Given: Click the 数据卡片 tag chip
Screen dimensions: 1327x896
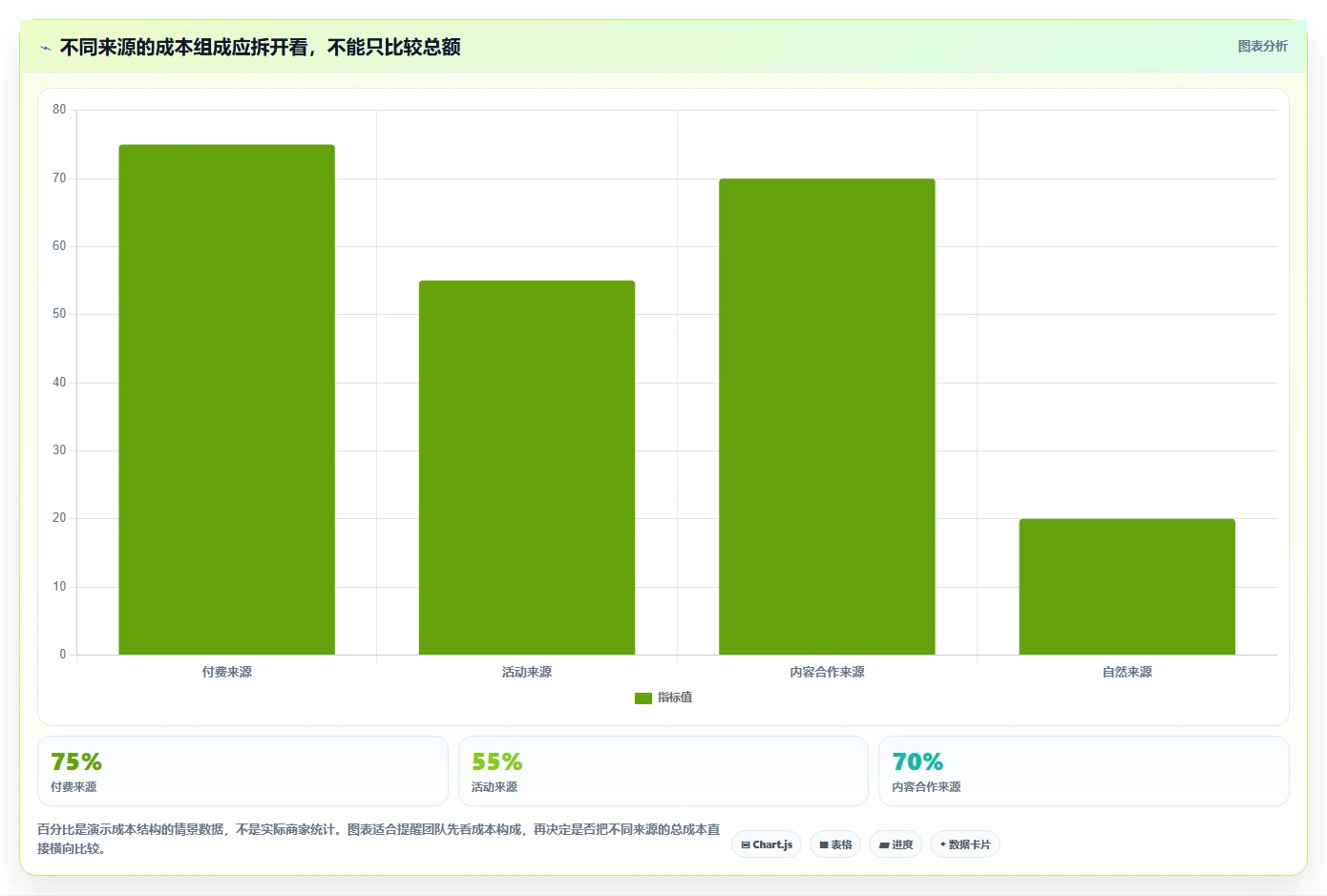Looking at the screenshot, I should click(x=965, y=844).
